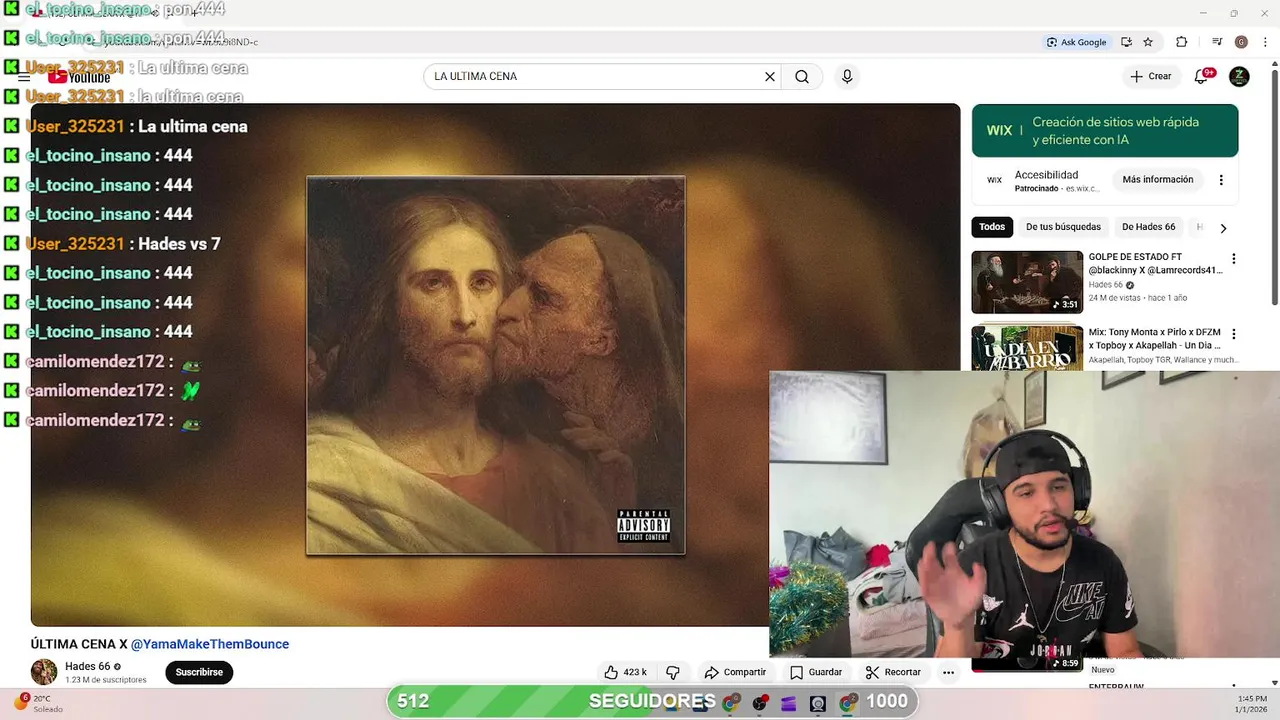This screenshot has height=720, width=1280.
Task: Open the Chrome profile avatar
Action: coord(1241,42)
